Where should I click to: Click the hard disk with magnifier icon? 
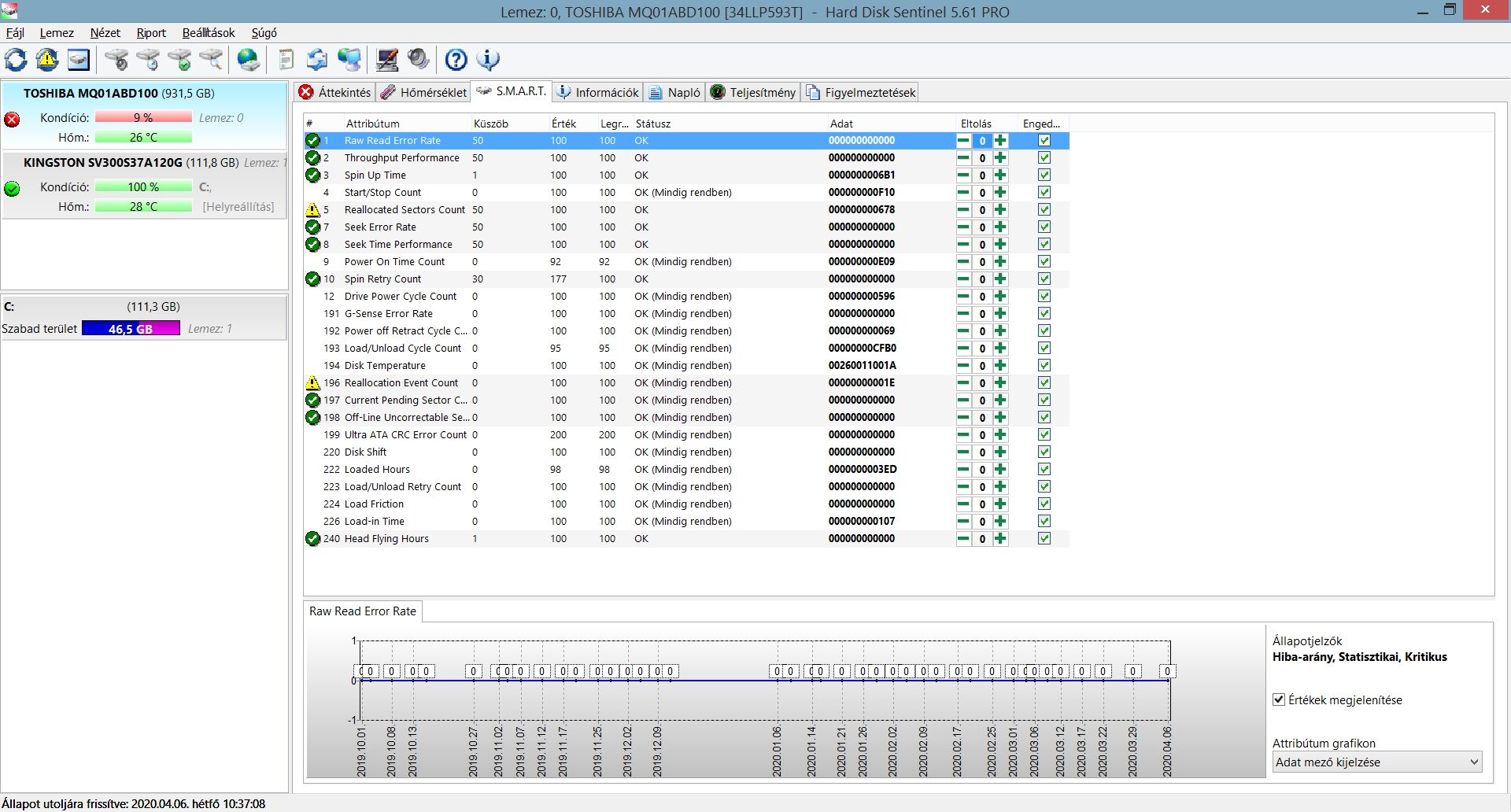tap(211, 60)
